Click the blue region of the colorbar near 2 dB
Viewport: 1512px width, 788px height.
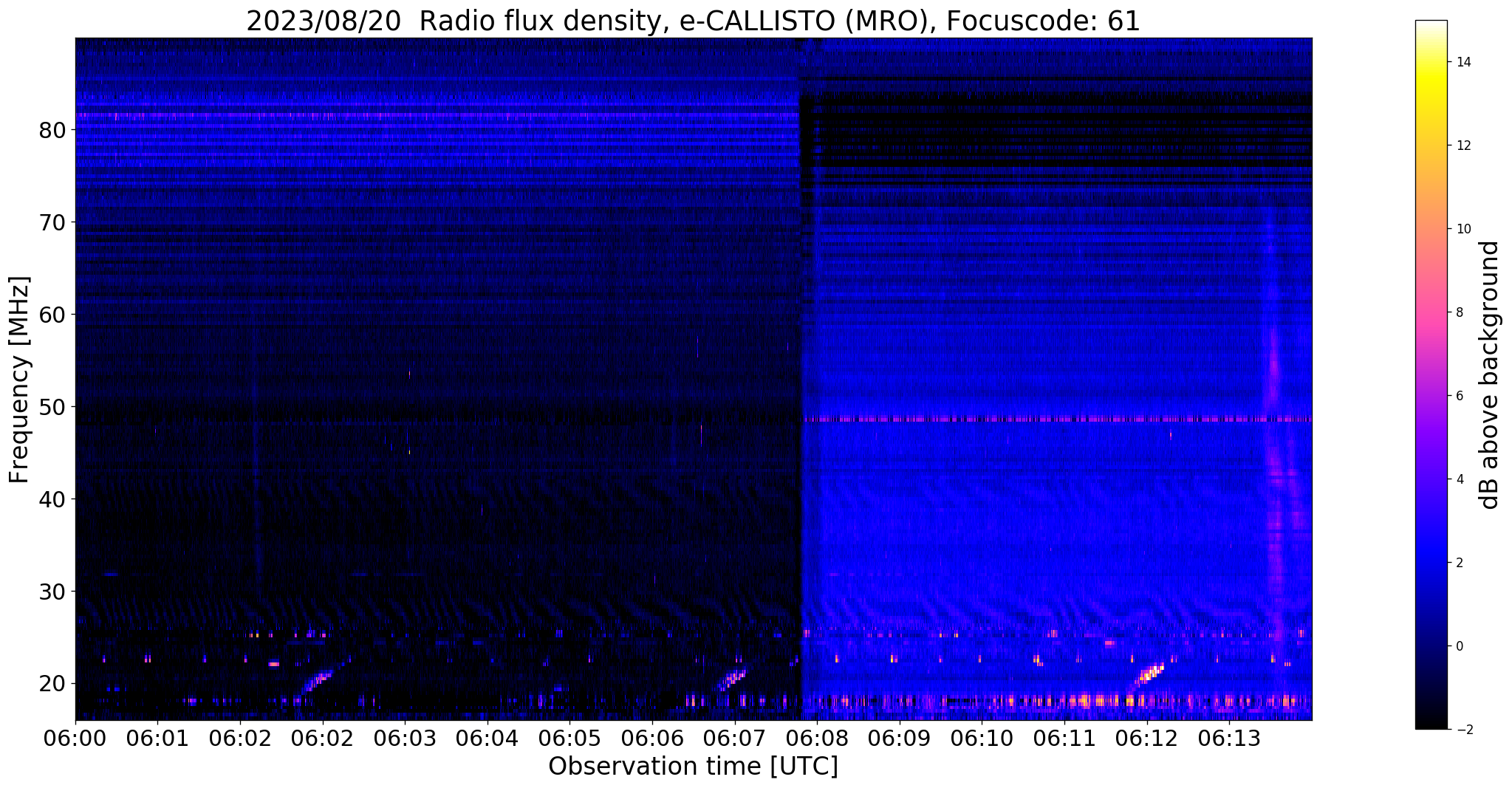1431,563
